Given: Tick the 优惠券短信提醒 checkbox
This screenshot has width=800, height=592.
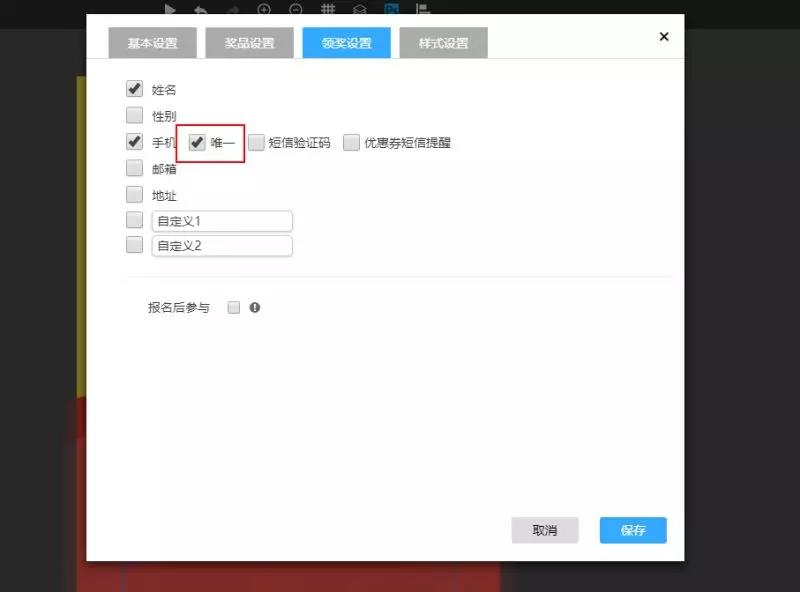Looking at the screenshot, I should click(351, 142).
